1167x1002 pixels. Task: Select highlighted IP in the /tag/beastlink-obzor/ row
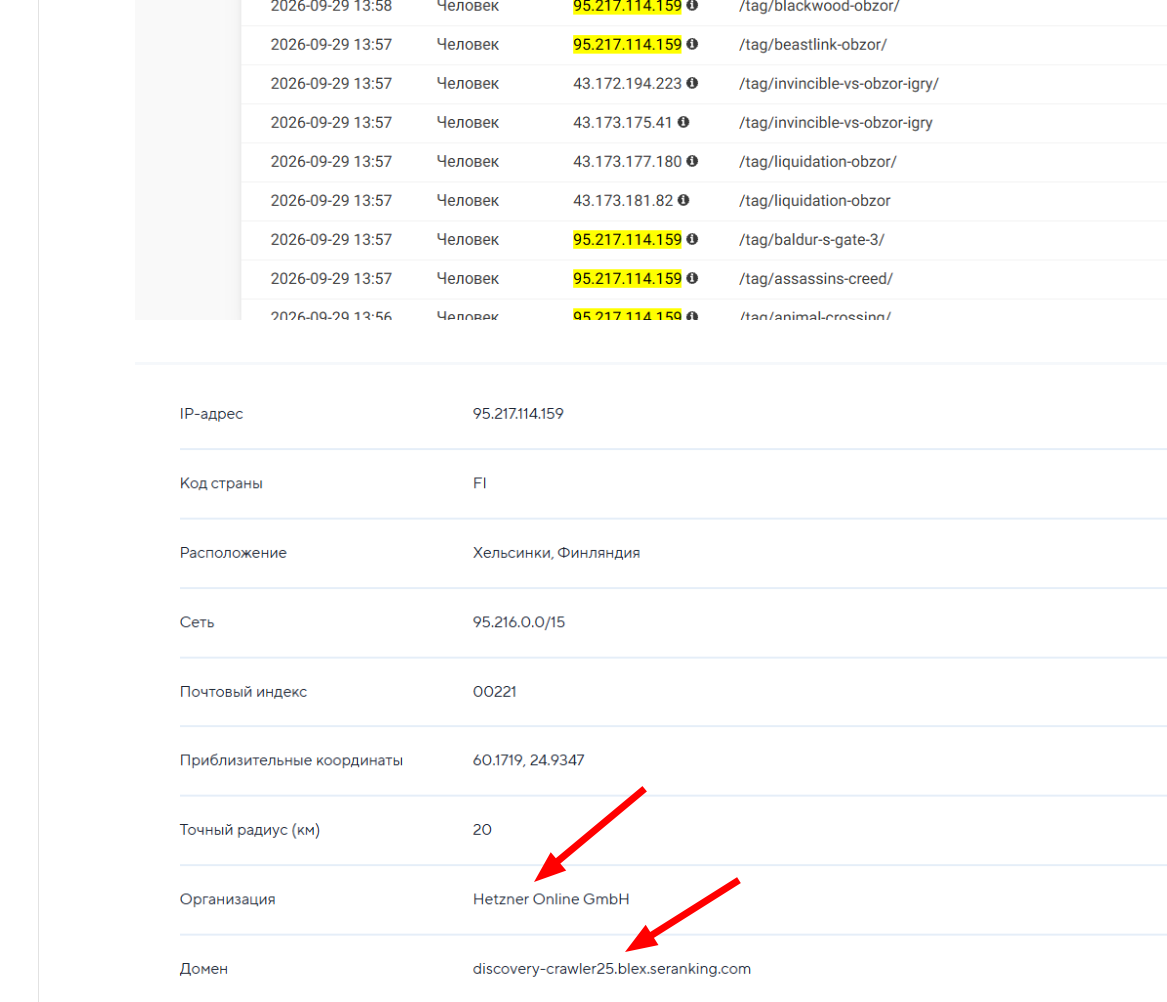627,45
